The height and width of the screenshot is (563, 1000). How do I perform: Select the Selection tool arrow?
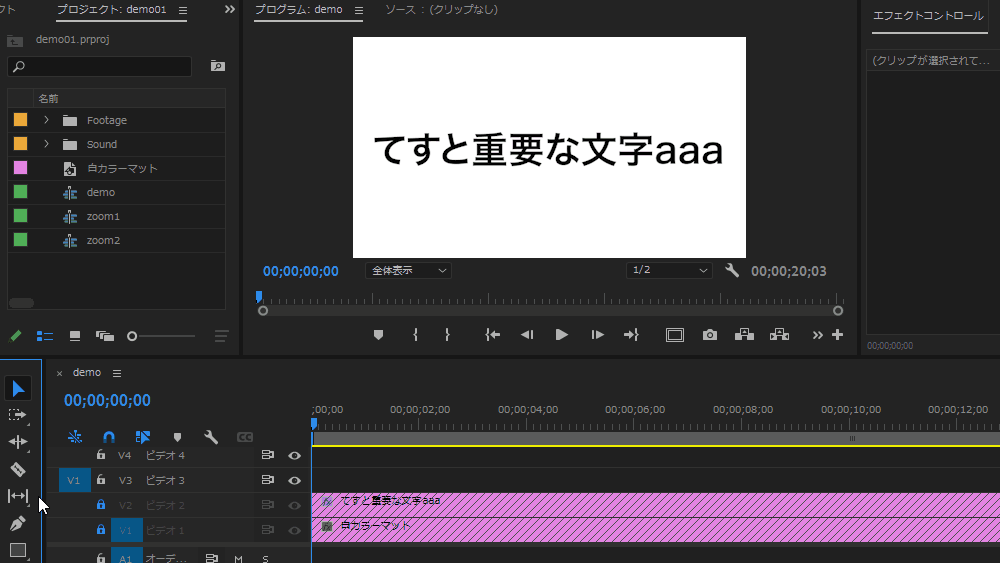[x=18, y=388]
